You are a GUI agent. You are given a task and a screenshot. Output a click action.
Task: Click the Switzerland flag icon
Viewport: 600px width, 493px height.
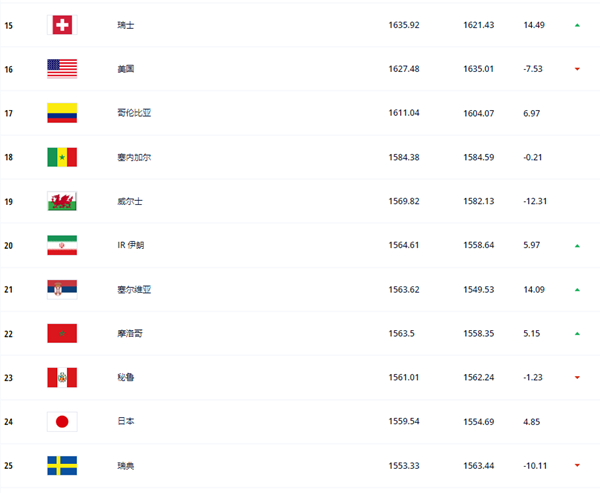click(62, 25)
